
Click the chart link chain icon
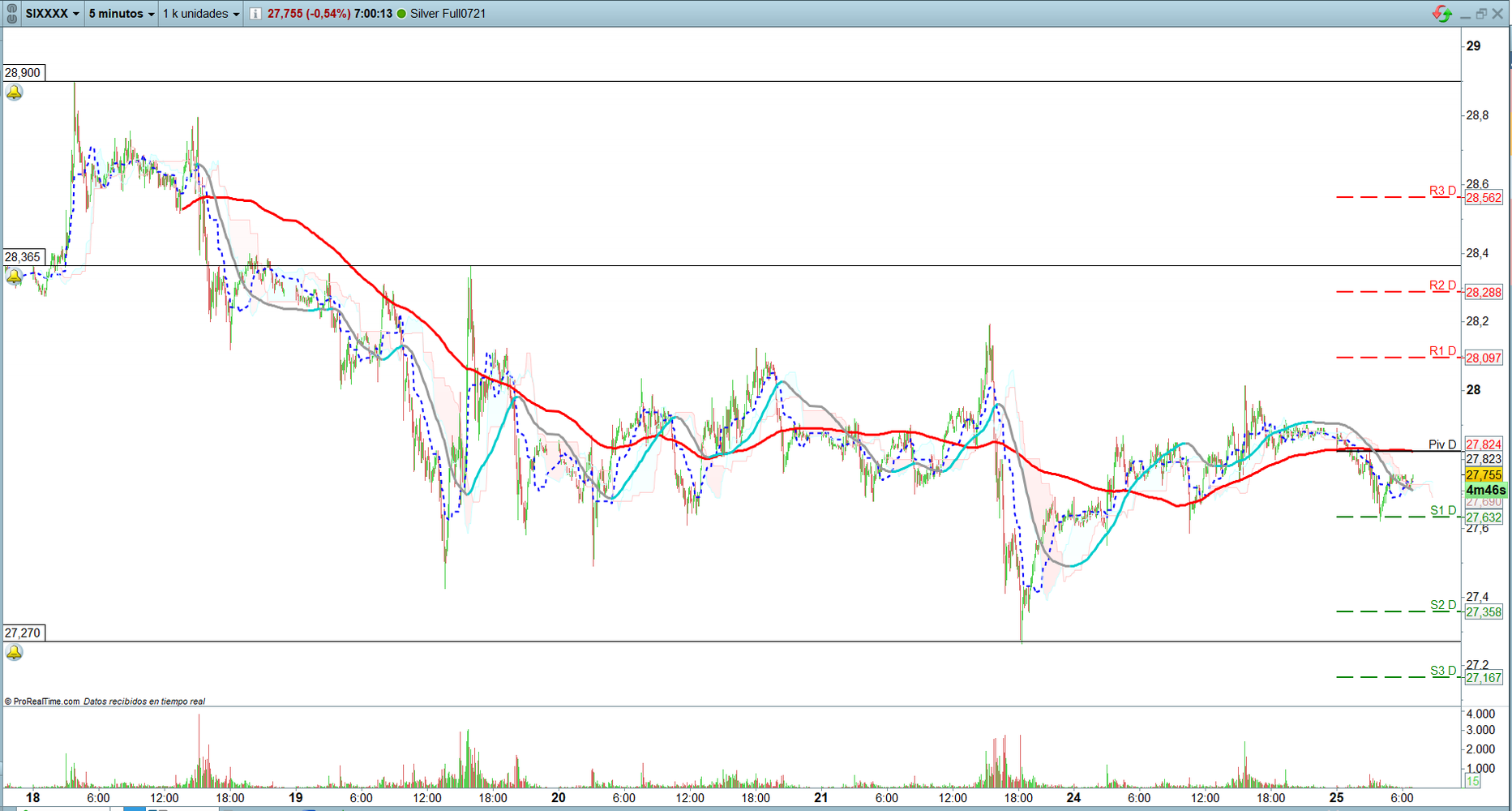(11, 14)
